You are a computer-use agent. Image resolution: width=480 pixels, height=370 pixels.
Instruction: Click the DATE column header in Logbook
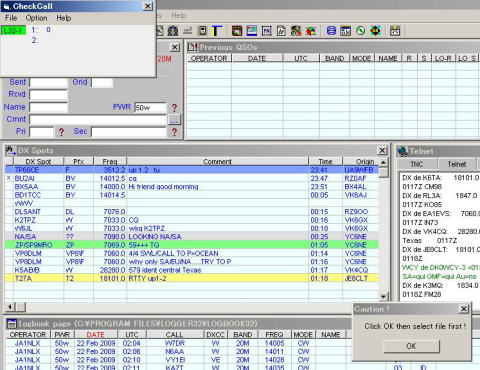(96, 335)
